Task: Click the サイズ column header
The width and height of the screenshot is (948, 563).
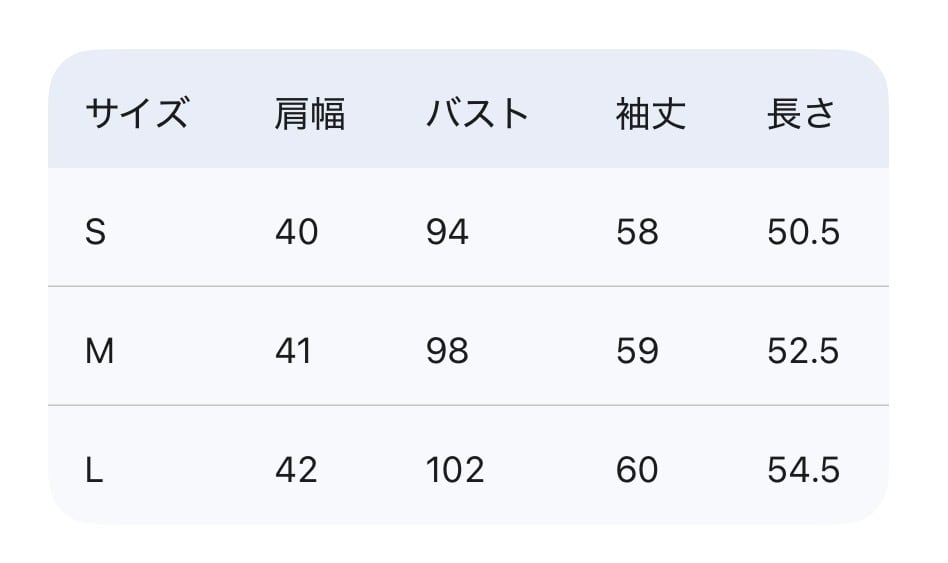Action: click(136, 114)
